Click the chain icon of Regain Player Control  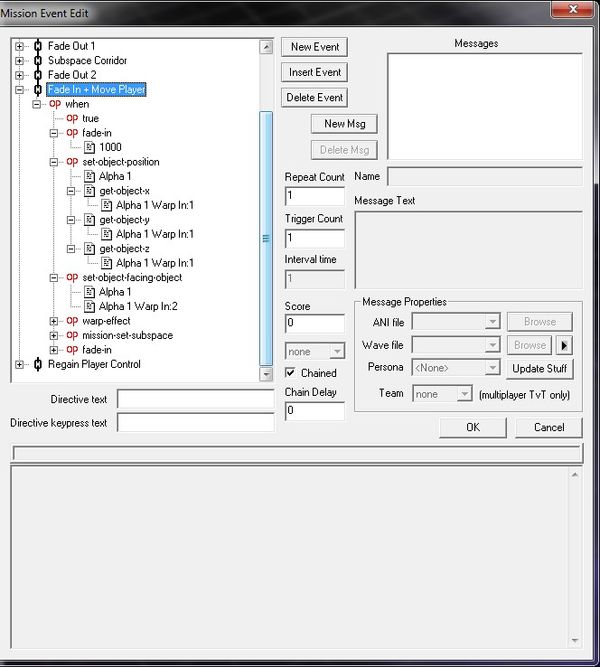[x=37, y=364]
